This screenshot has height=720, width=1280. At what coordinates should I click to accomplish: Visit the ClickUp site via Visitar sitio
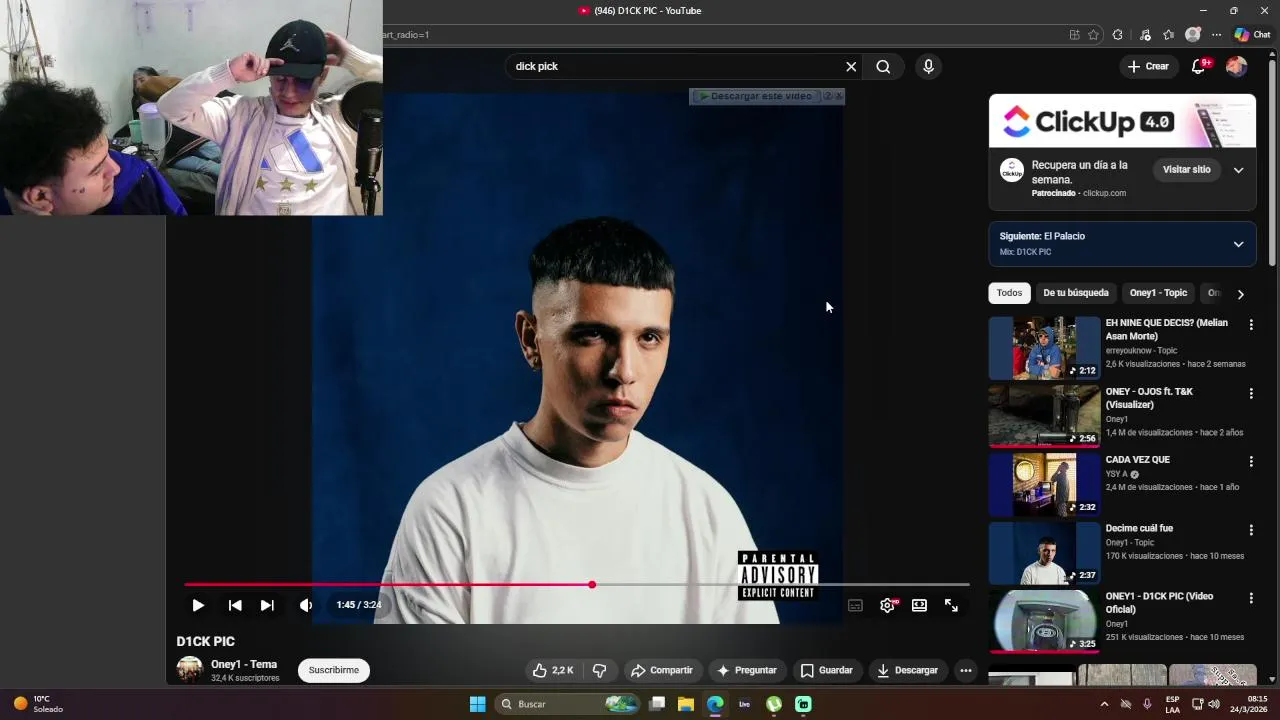click(x=1187, y=170)
